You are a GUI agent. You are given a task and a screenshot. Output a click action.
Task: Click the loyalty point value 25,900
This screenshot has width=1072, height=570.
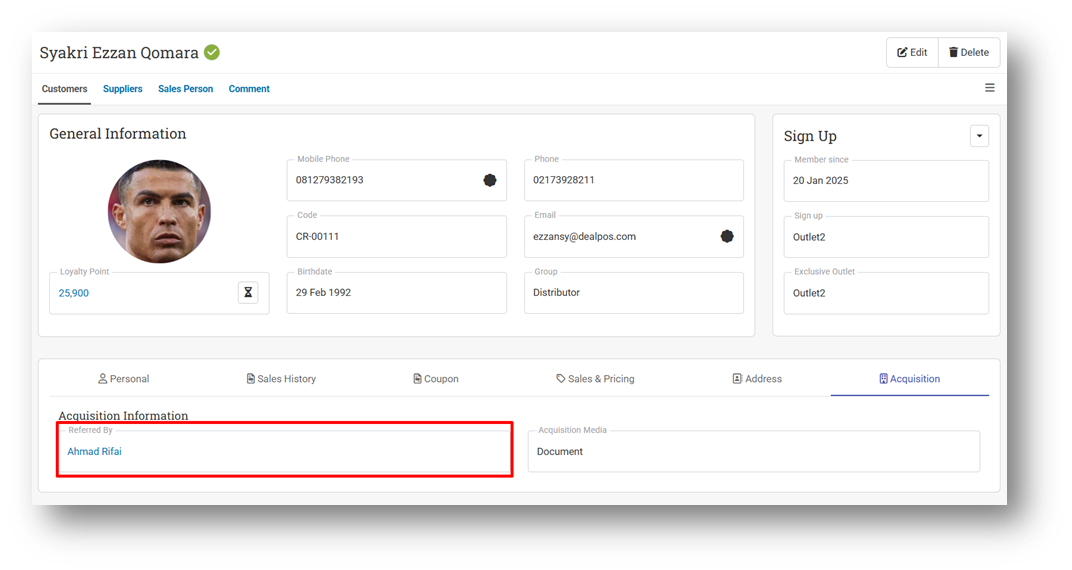coord(74,293)
